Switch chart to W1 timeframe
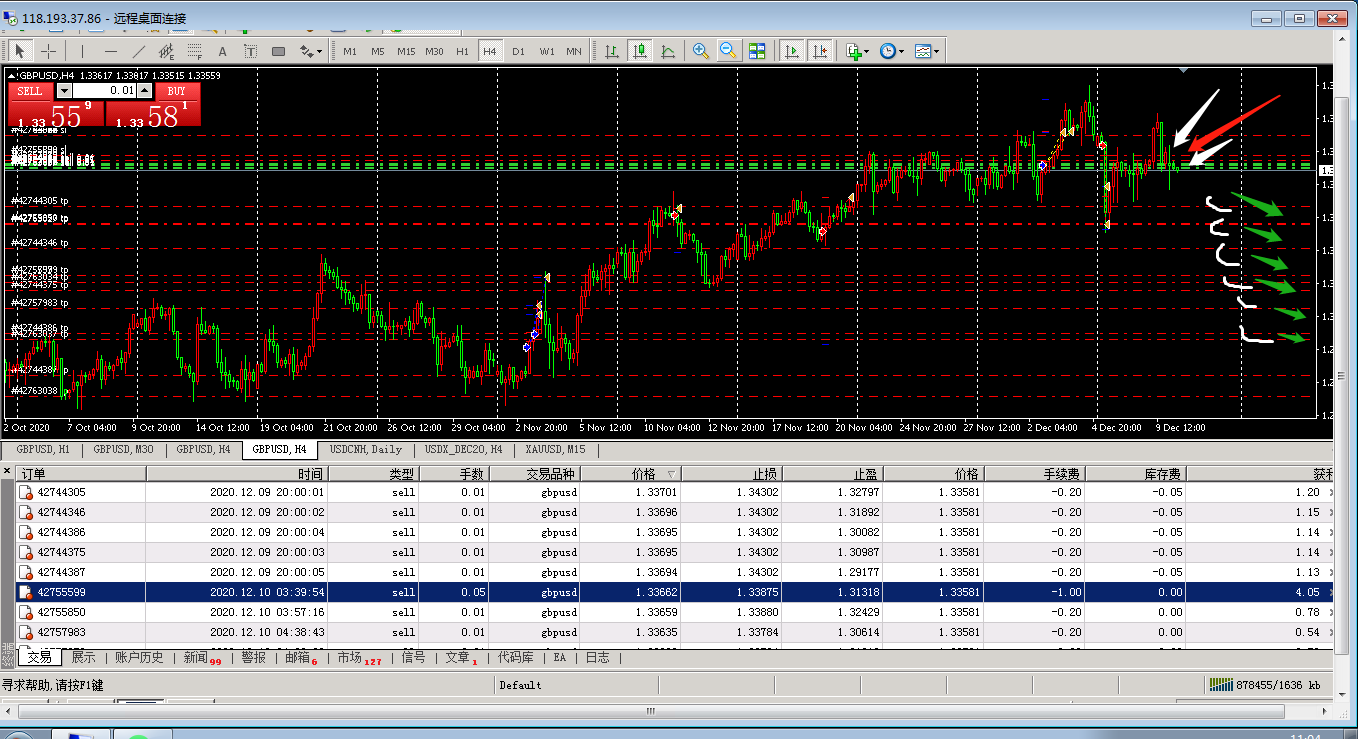The image size is (1358, 739). point(546,51)
